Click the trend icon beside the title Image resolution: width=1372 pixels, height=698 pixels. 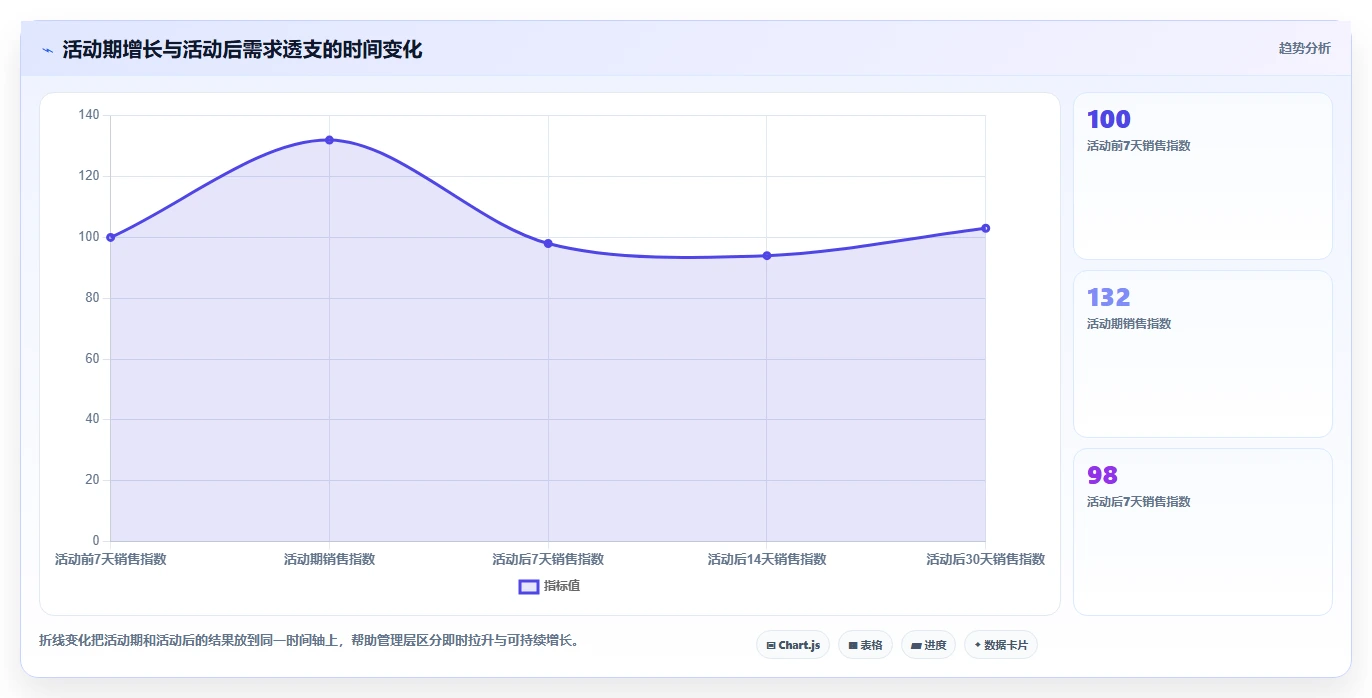pyautogui.click(x=47, y=50)
